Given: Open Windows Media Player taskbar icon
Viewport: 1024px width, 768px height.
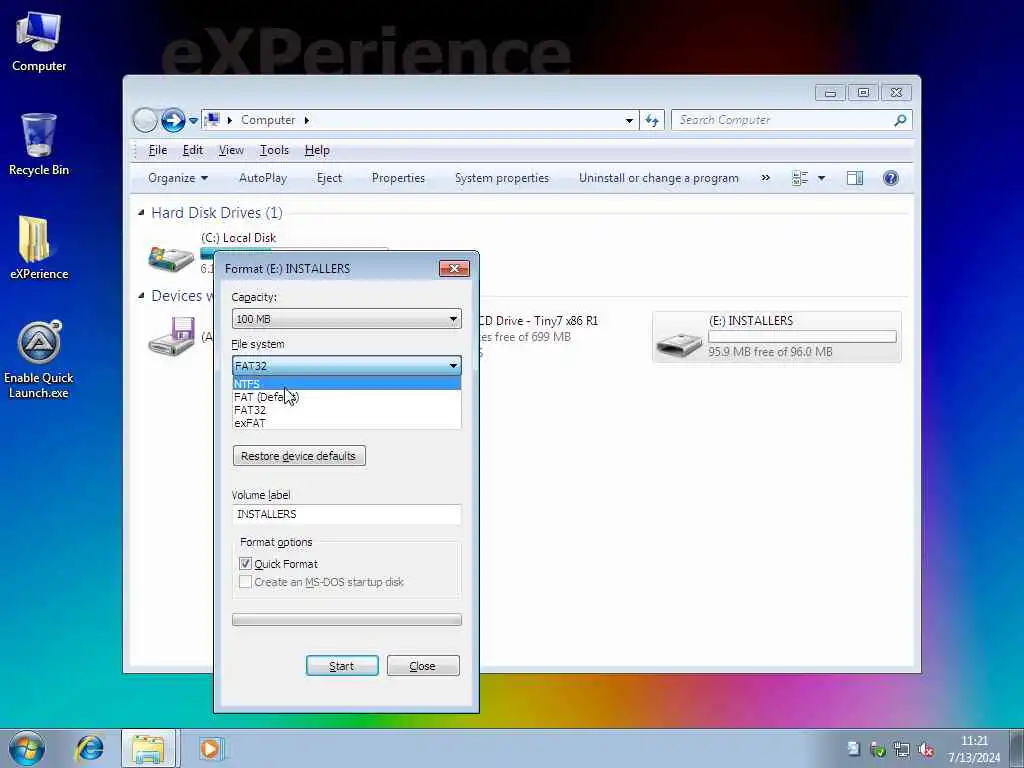Looking at the screenshot, I should 211,748.
